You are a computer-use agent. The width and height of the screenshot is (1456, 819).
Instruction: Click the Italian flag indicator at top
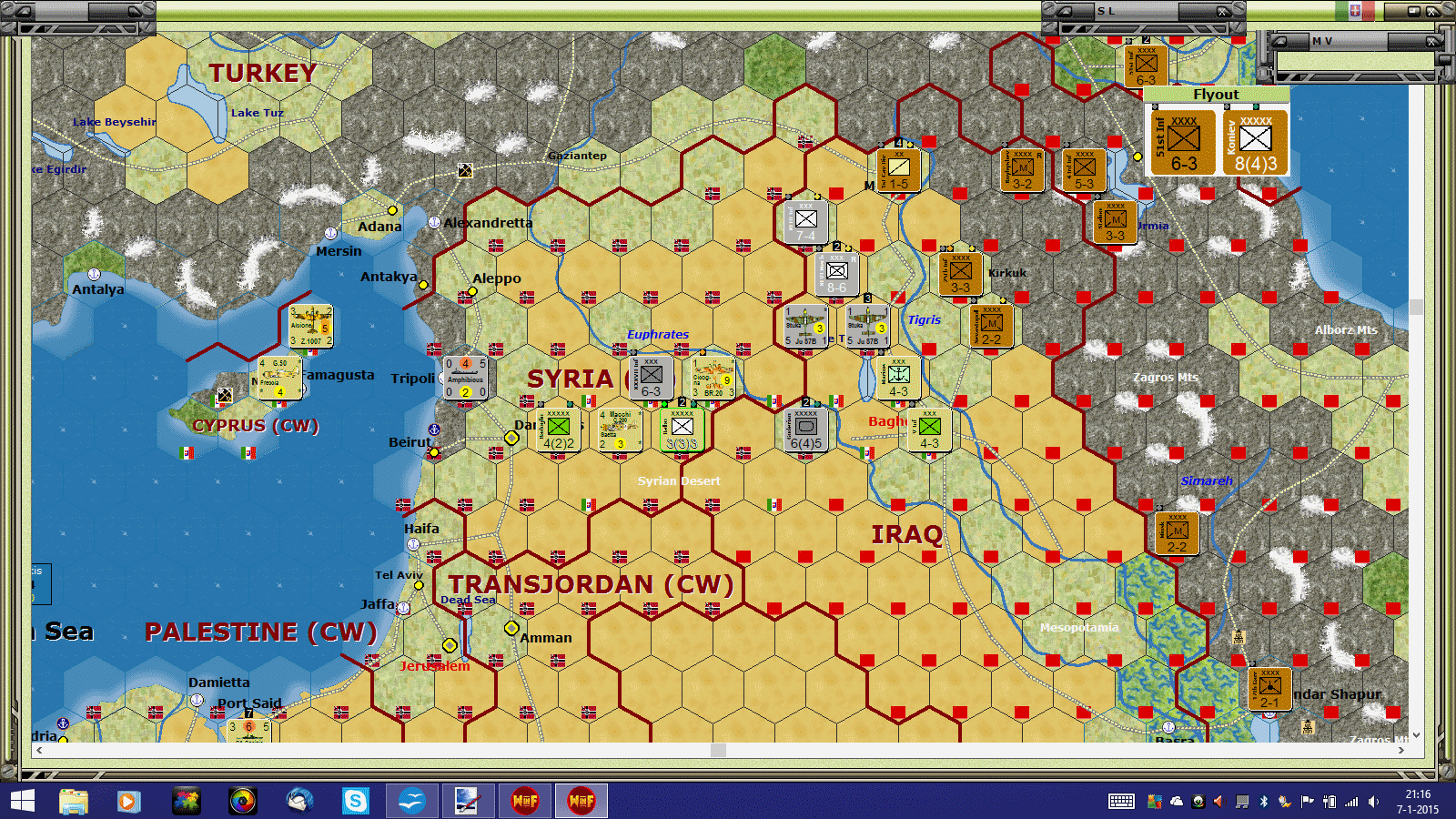tap(1355, 11)
